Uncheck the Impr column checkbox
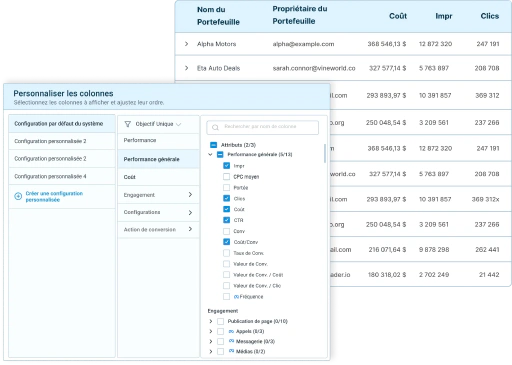512x365 pixels. coord(226,165)
